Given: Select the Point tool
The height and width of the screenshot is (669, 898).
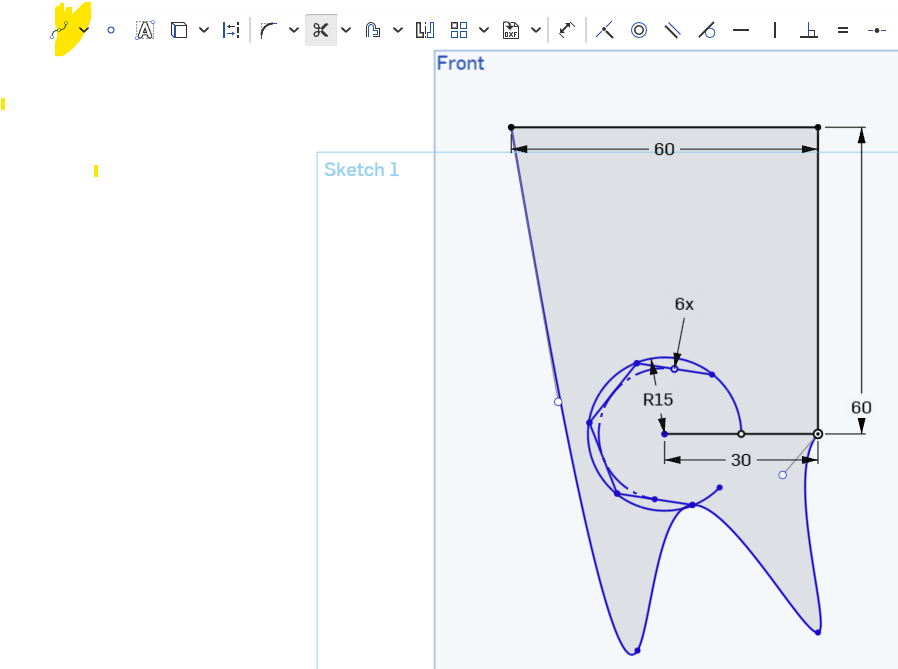Looking at the screenshot, I should (111, 30).
